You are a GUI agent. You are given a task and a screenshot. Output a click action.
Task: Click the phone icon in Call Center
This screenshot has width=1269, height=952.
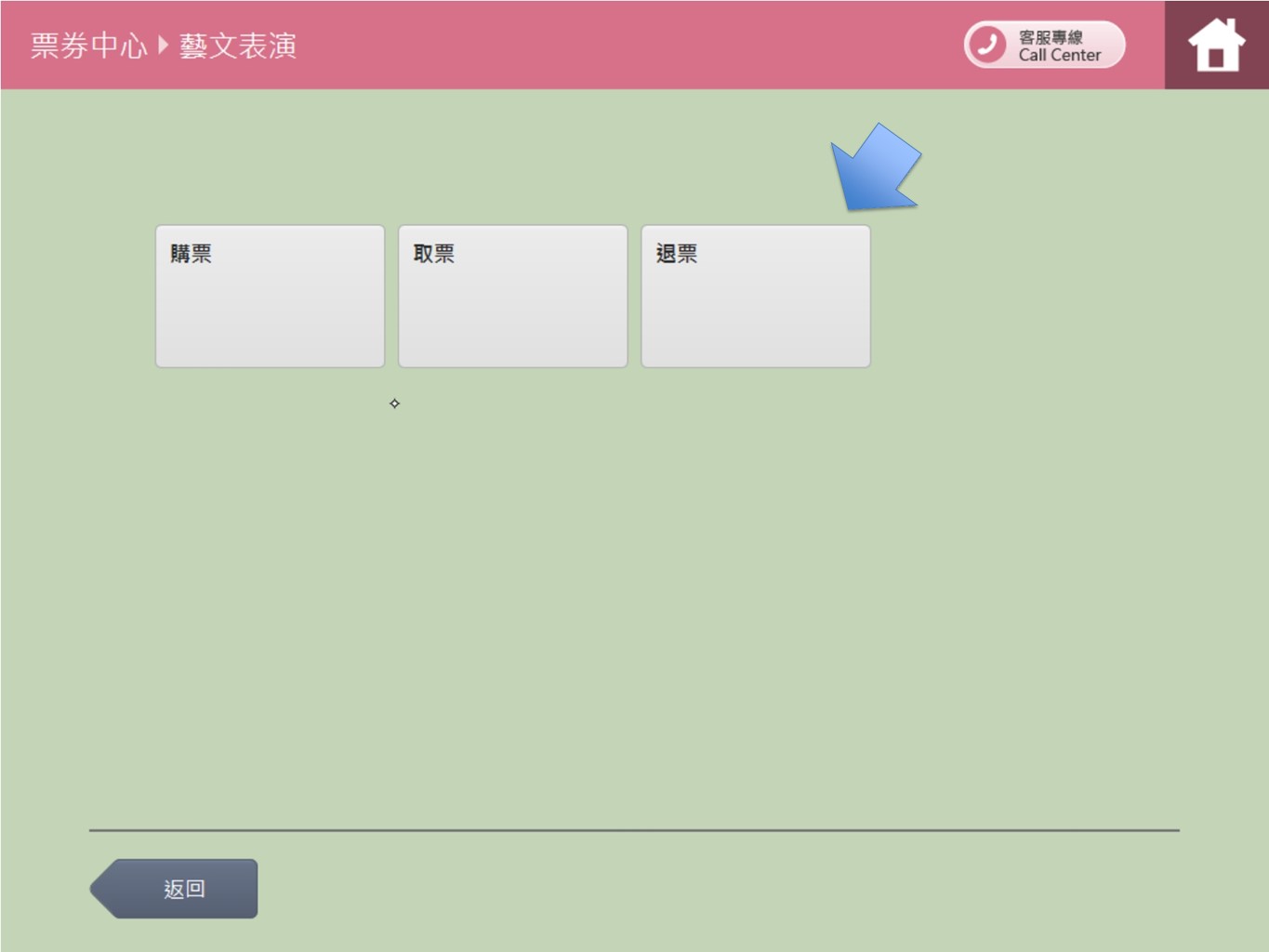click(x=987, y=45)
